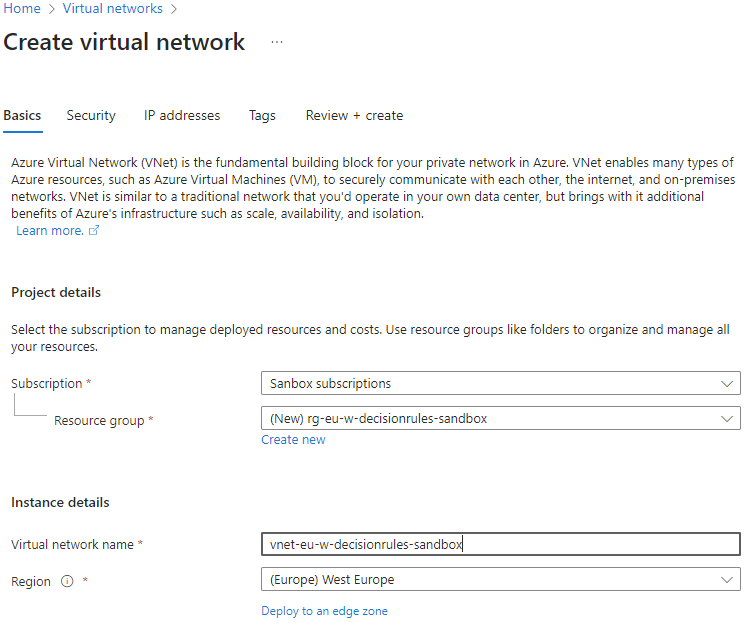Click the Home breadcrumb link
This screenshot has height=623, width=754.
(22, 9)
